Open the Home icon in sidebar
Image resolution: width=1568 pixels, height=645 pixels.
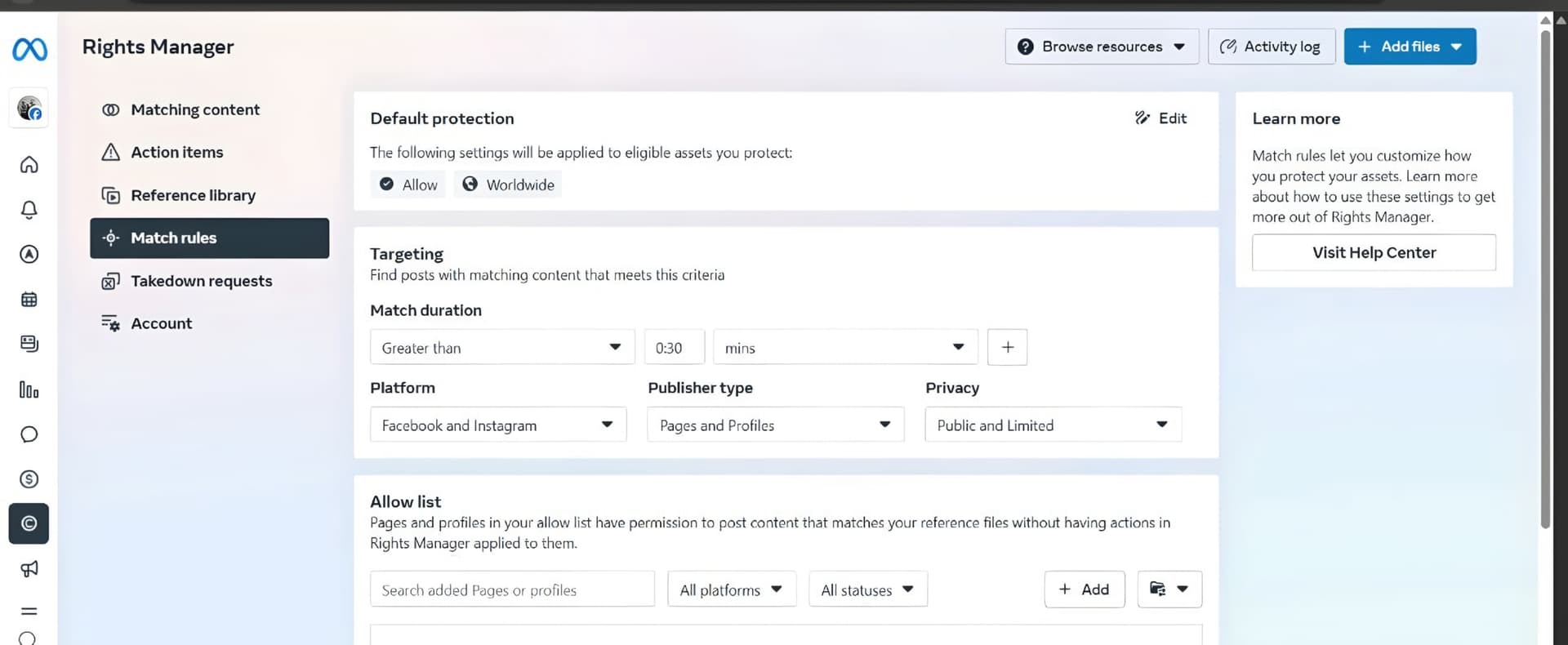pos(29,165)
